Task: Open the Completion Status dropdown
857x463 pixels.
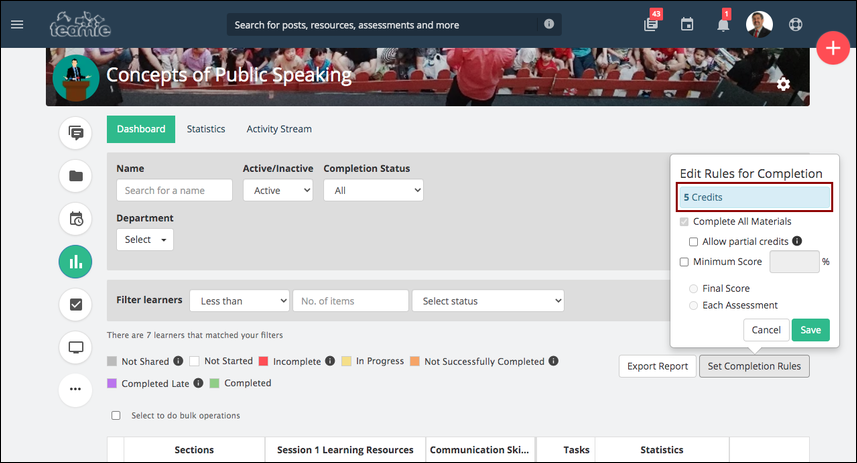Action: 373,190
